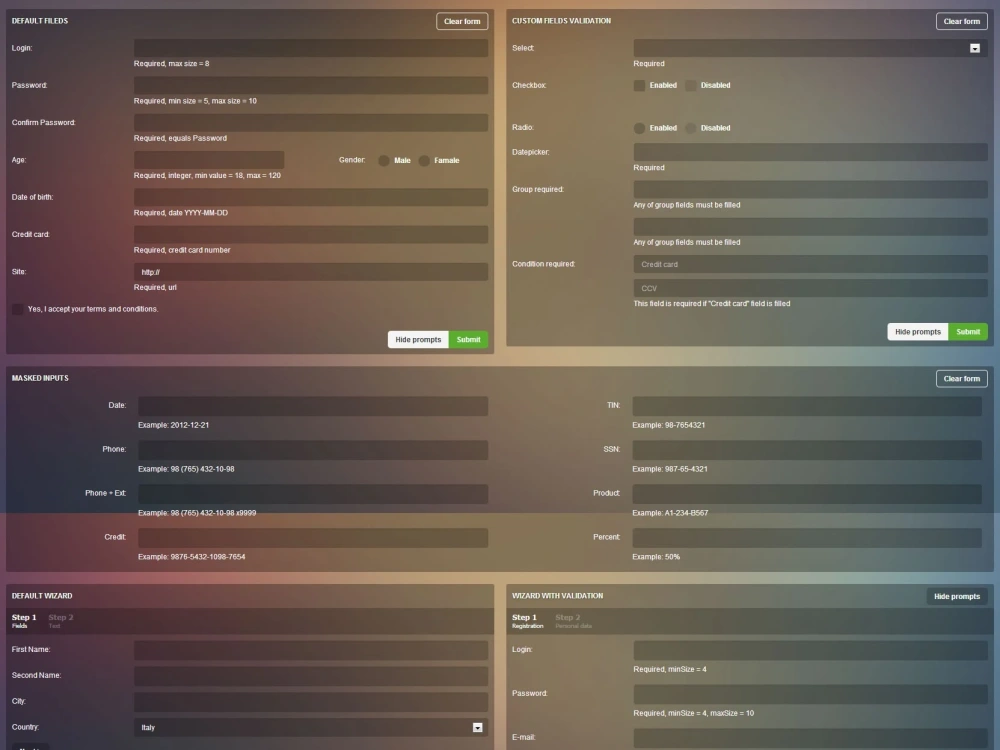The height and width of the screenshot is (750, 1000).
Task: Focus the masked Phone input
Action: [312, 450]
